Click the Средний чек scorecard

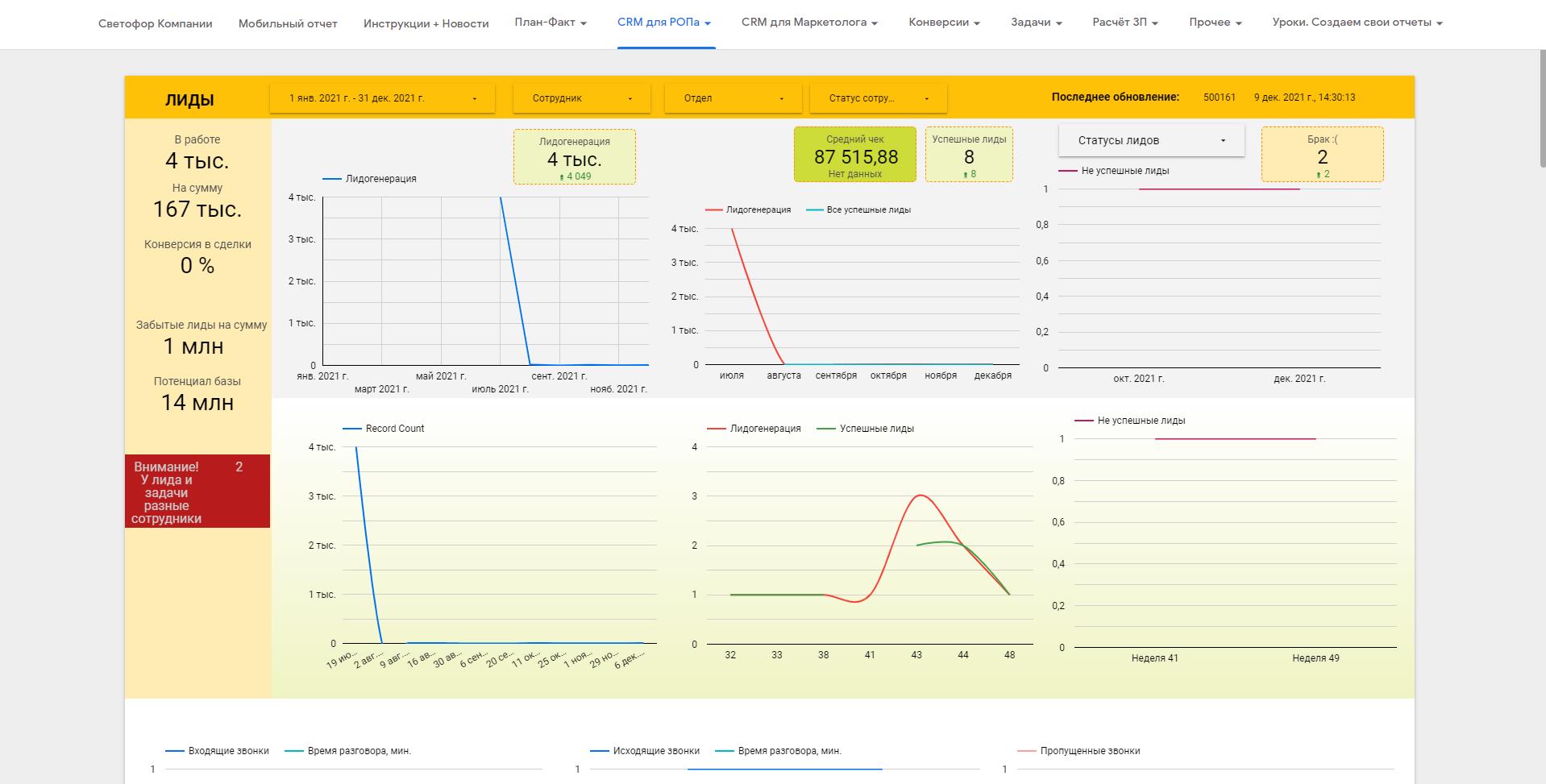[x=855, y=155]
